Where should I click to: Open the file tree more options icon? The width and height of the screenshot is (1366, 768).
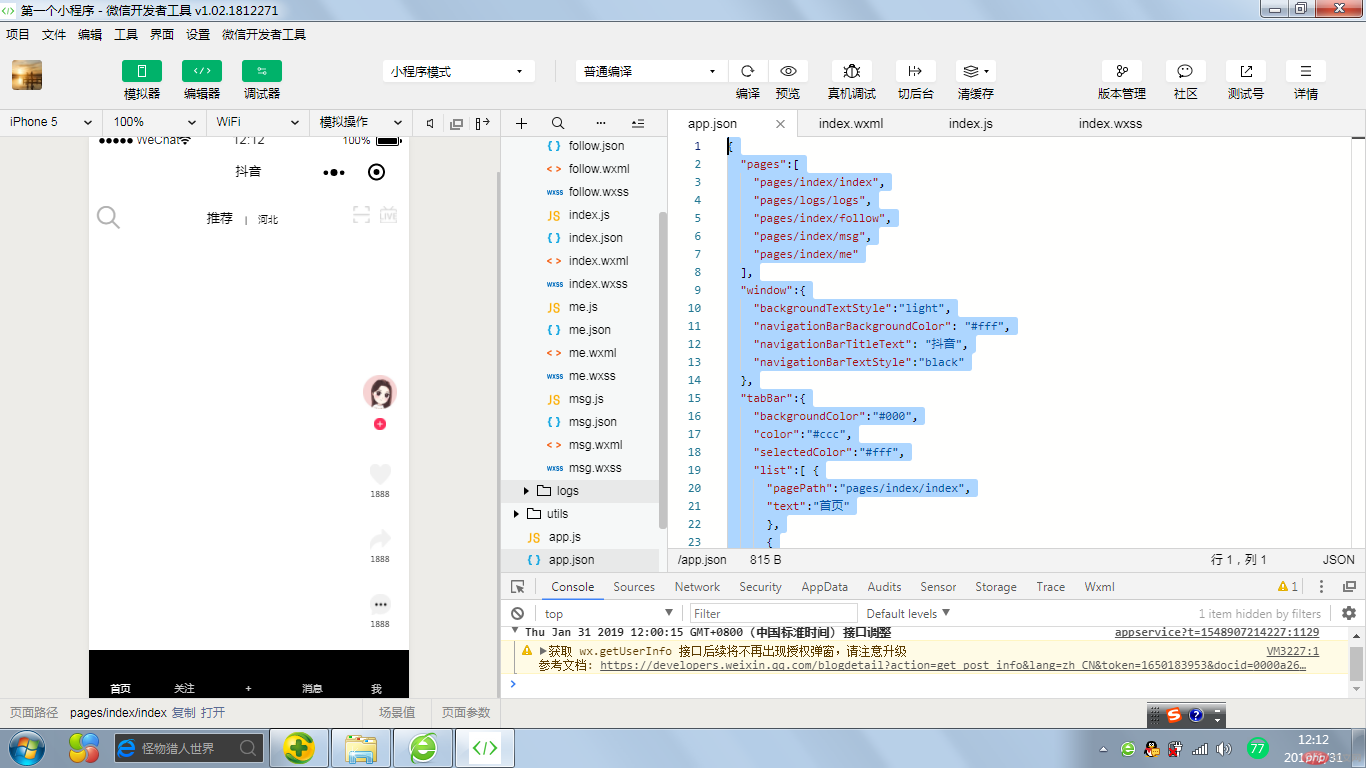(x=601, y=123)
